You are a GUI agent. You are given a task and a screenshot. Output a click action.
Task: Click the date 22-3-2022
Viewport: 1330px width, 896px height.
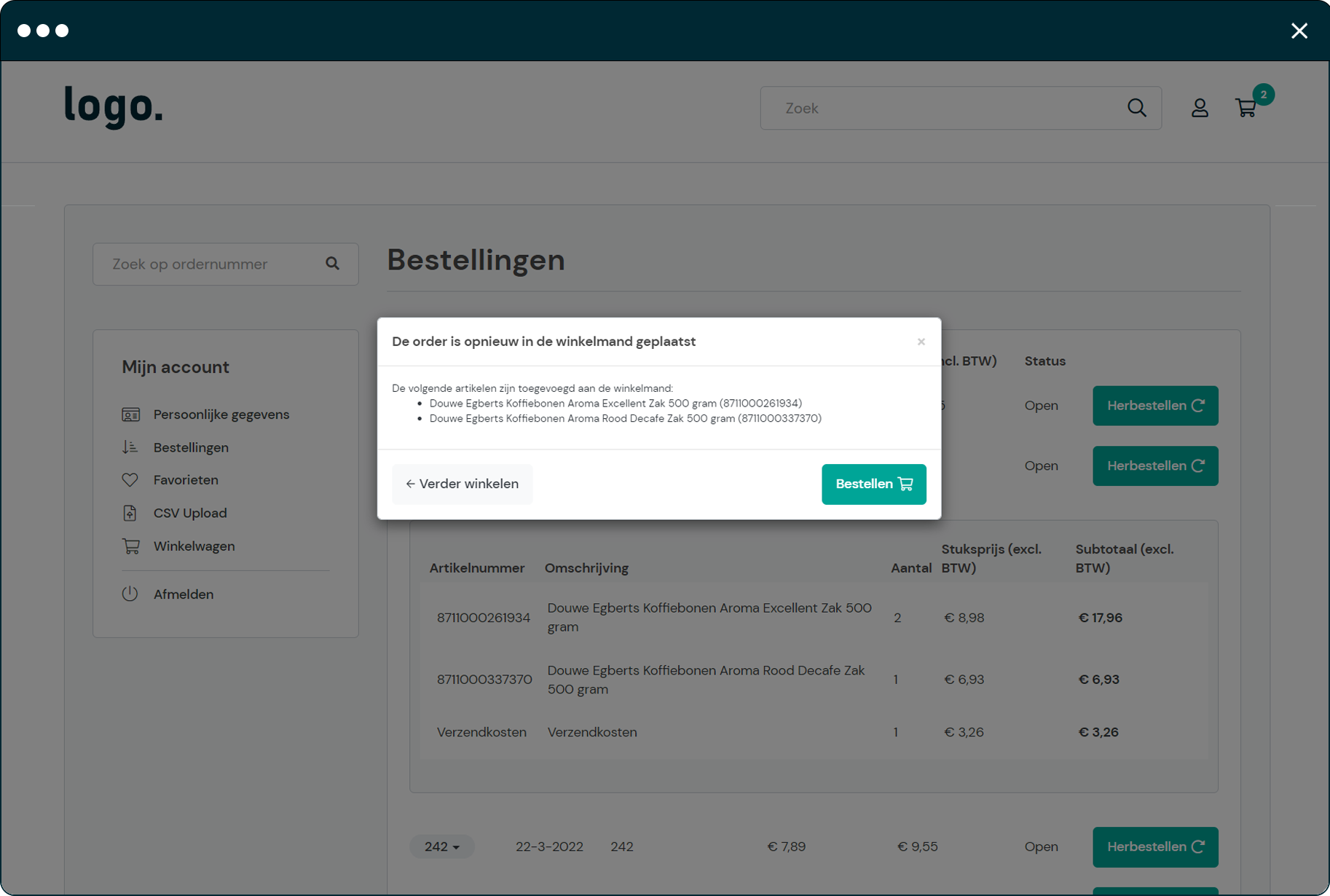(x=549, y=846)
